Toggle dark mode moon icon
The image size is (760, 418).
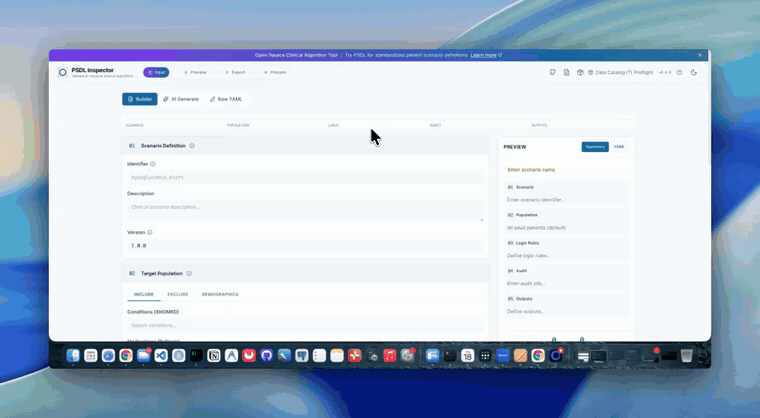[x=694, y=72]
